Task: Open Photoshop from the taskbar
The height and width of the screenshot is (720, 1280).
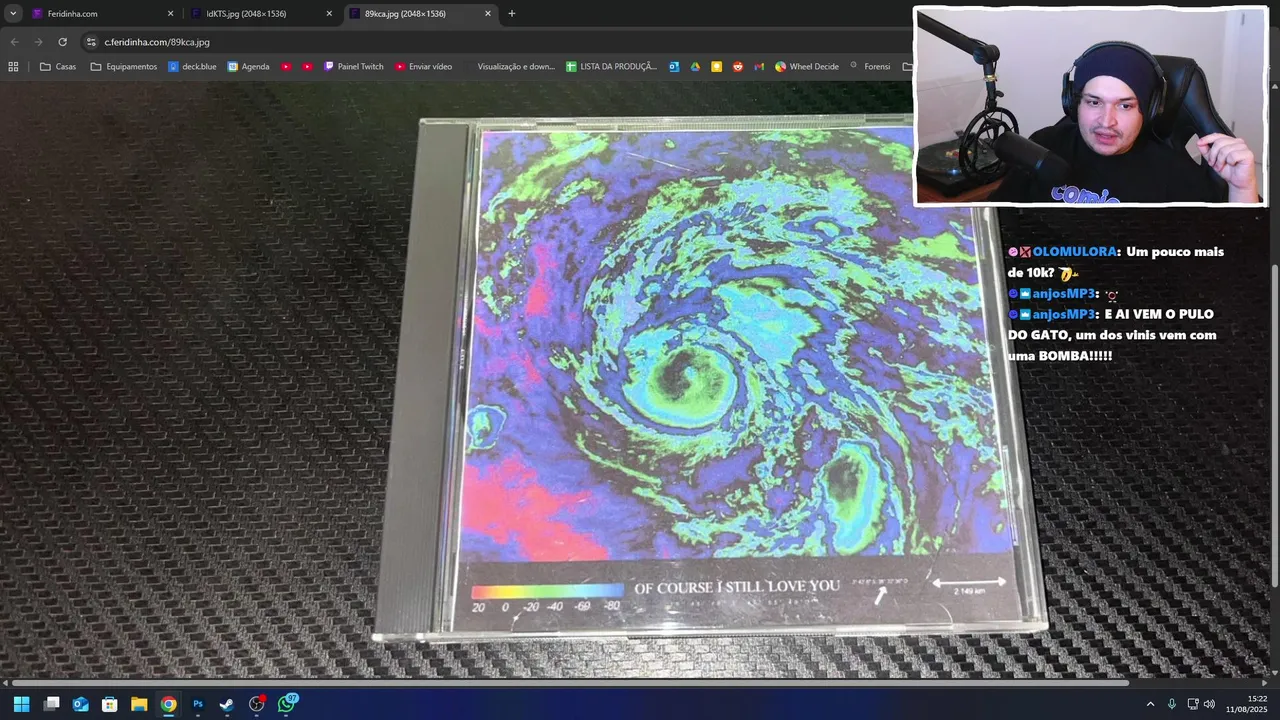Action: pyautogui.click(x=198, y=704)
